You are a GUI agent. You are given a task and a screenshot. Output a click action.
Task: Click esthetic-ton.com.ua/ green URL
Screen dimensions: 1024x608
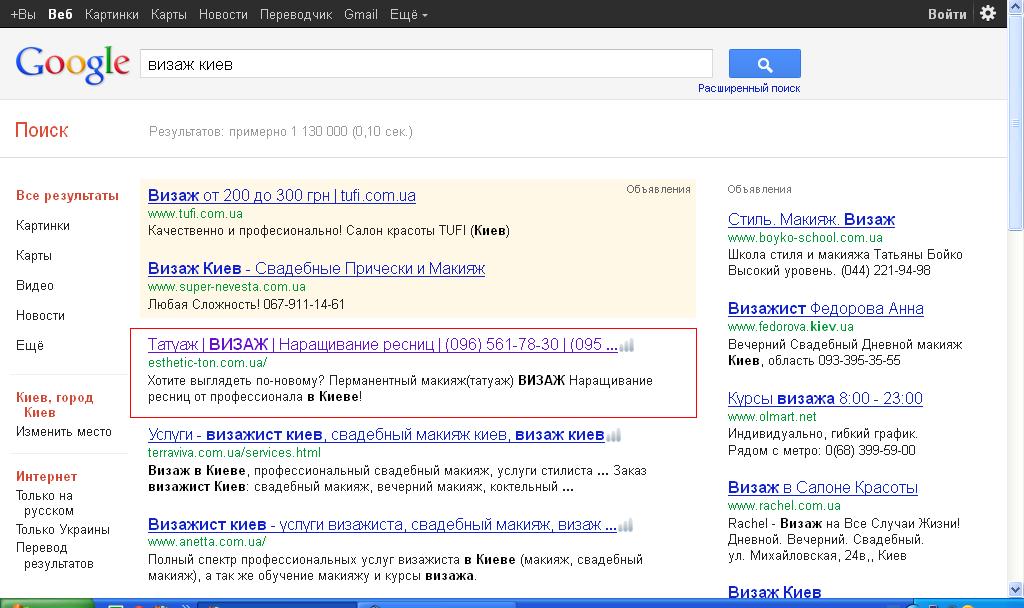[207, 362]
